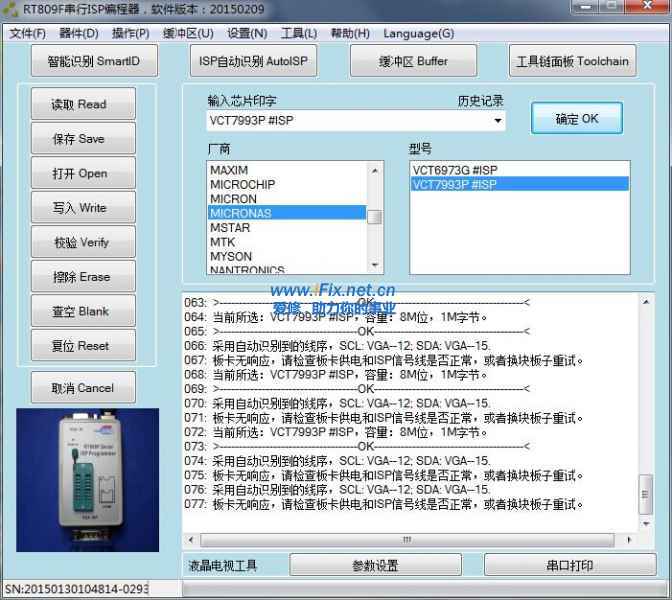Open the Language(G) menu

tap(419, 33)
